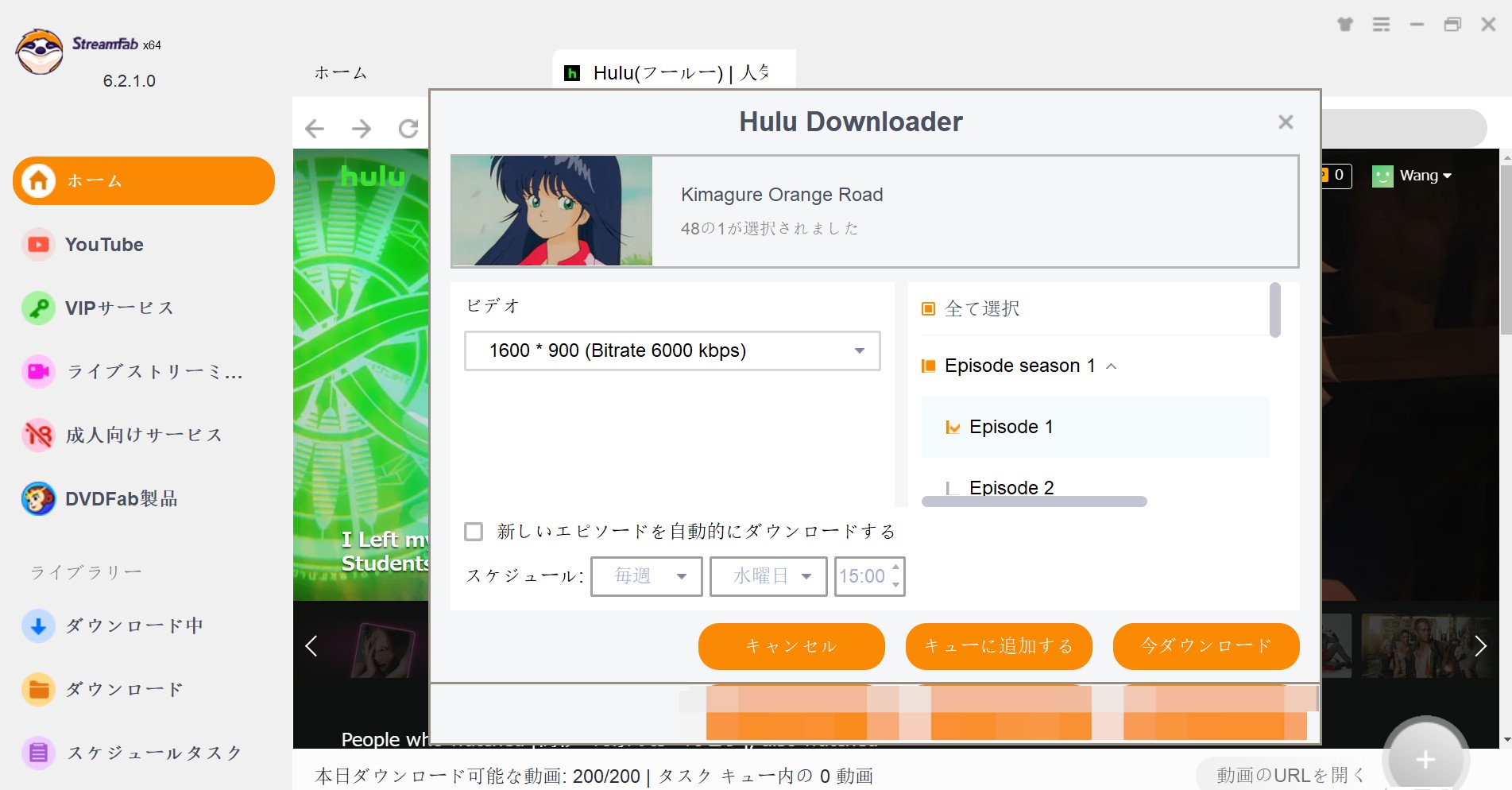
Task: Click the YouTube sidebar icon
Action: (38, 245)
